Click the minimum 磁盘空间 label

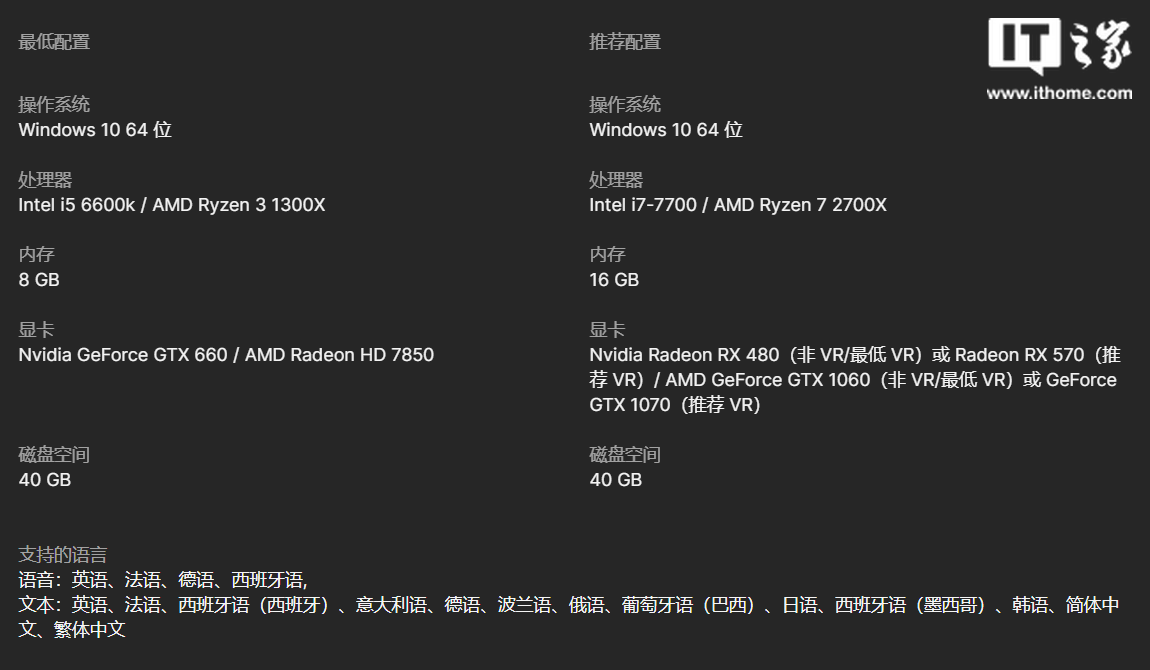pos(54,454)
